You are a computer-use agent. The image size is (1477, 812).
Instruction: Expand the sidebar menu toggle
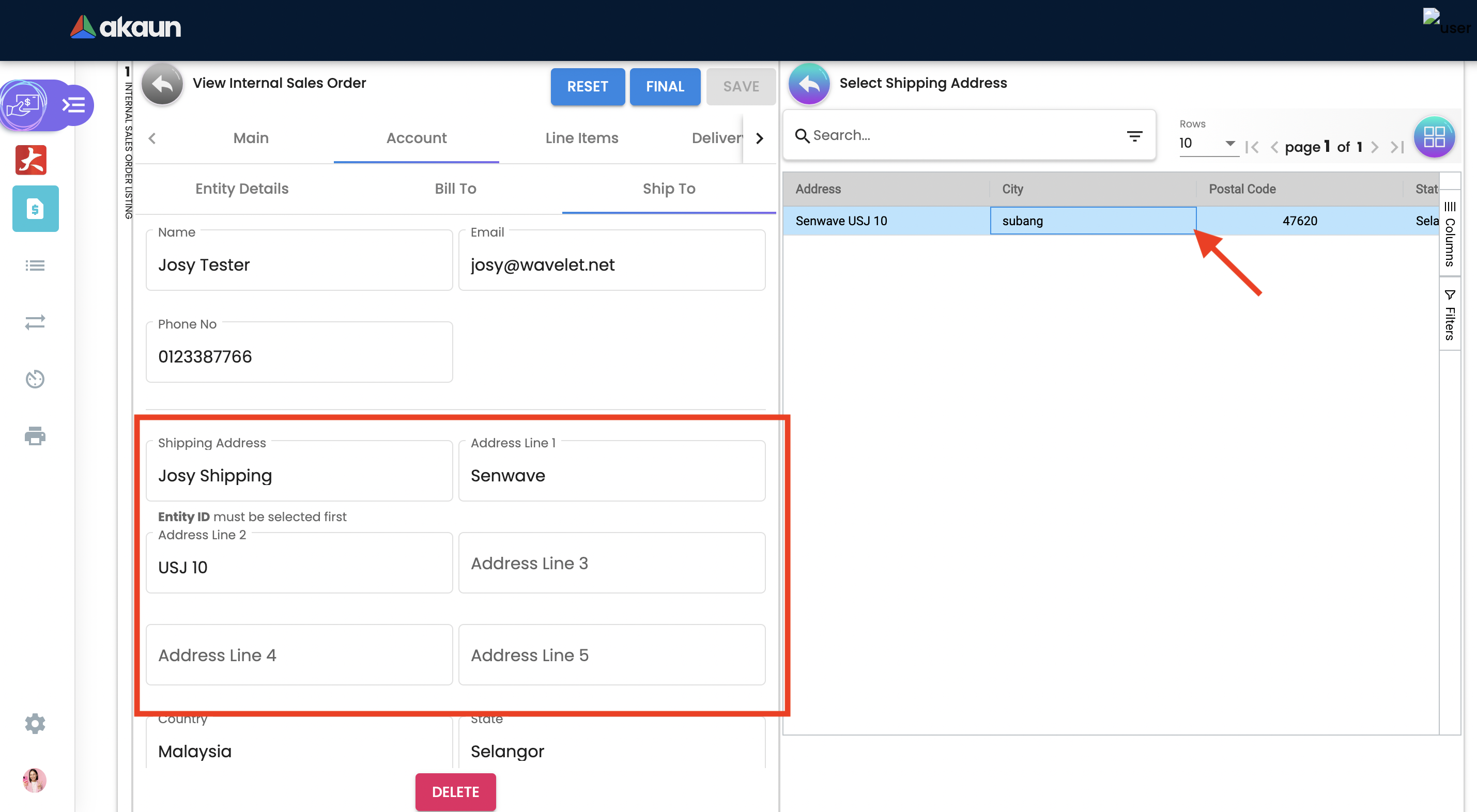click(x=73, y=105)
